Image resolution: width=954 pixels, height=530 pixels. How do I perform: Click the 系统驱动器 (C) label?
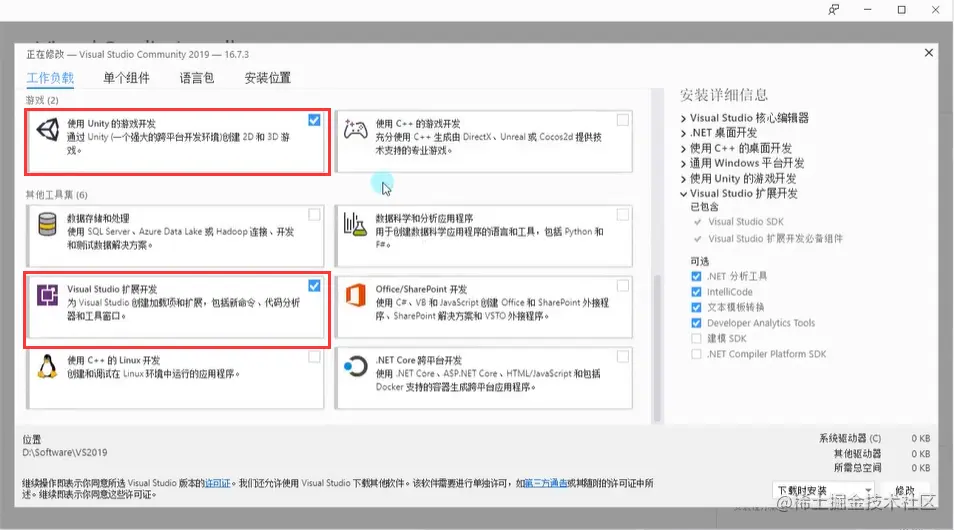pos(850,438)
